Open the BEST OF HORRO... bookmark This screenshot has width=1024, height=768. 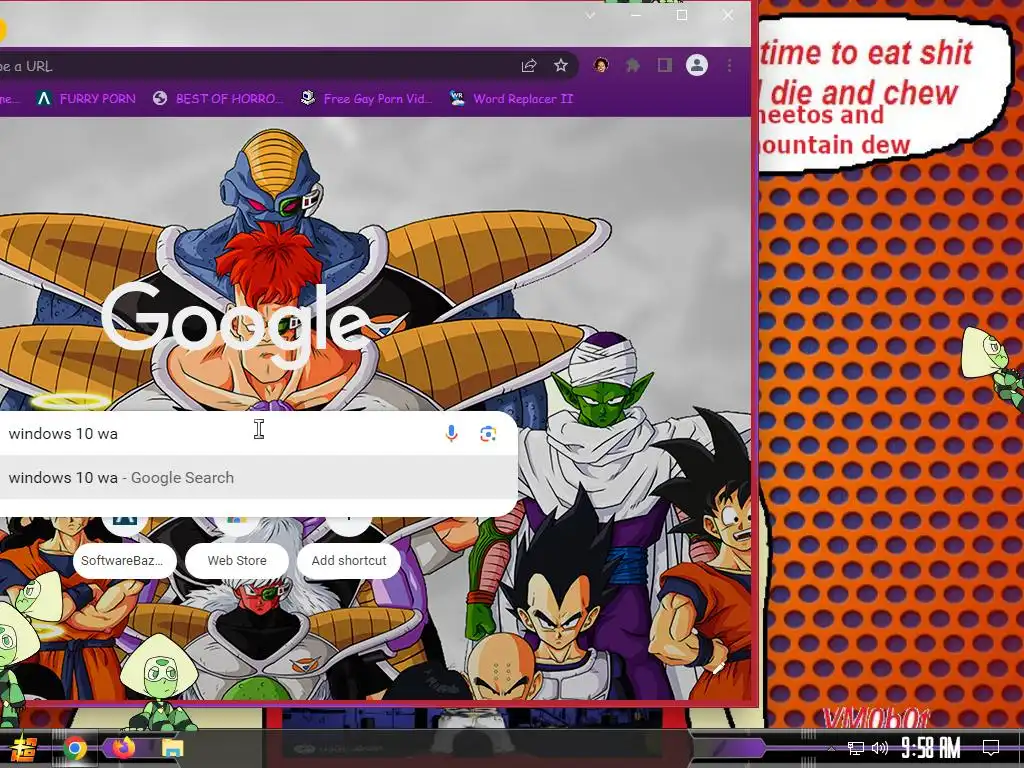tap(218, 99)
